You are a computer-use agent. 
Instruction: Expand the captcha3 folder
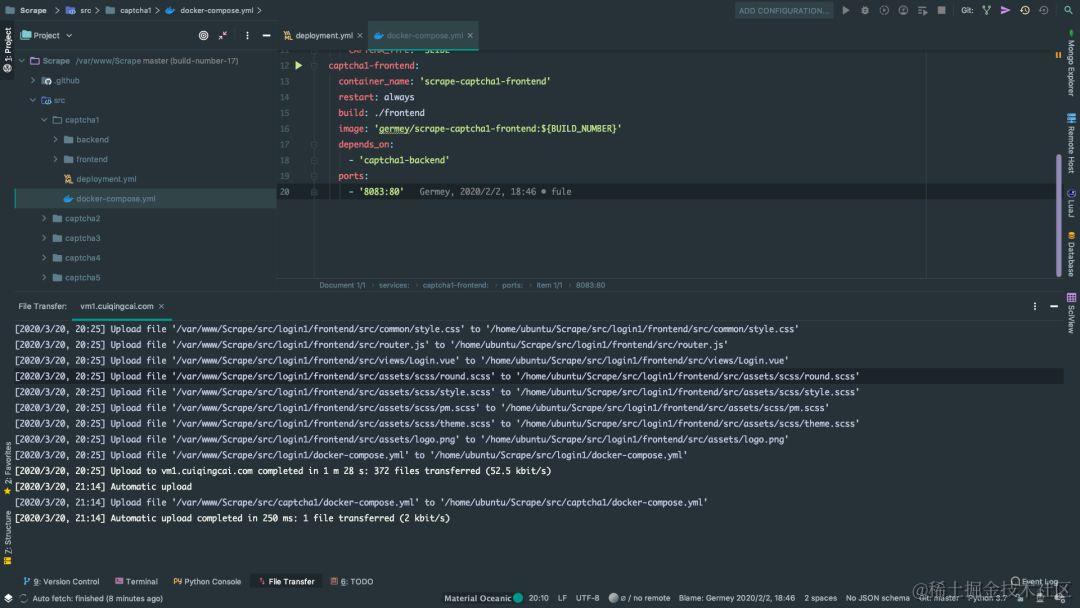44,238
